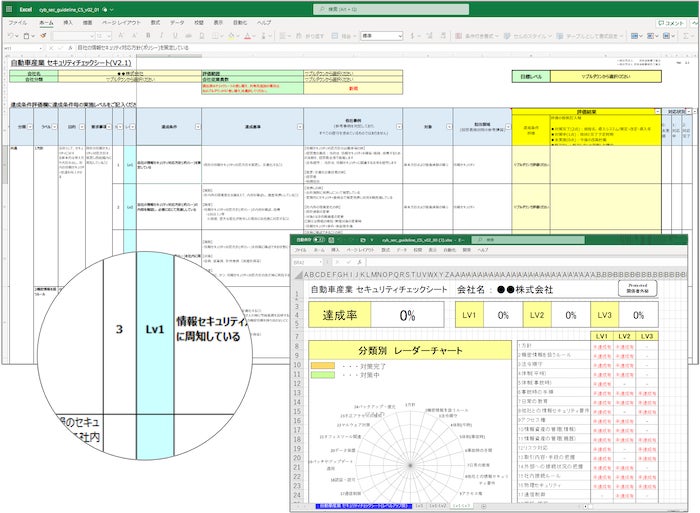Toggle Underline formatting in the back window

click(x=175, y=36)
